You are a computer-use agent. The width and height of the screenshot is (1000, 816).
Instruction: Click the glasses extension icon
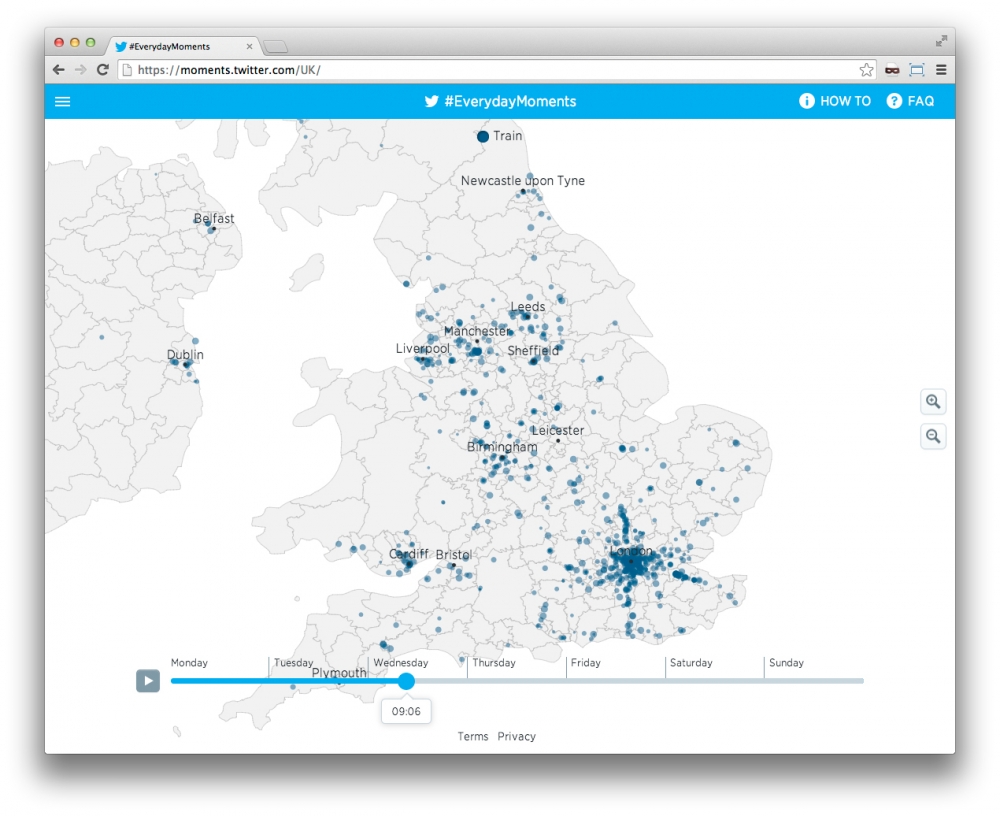[x=892, y=70]
